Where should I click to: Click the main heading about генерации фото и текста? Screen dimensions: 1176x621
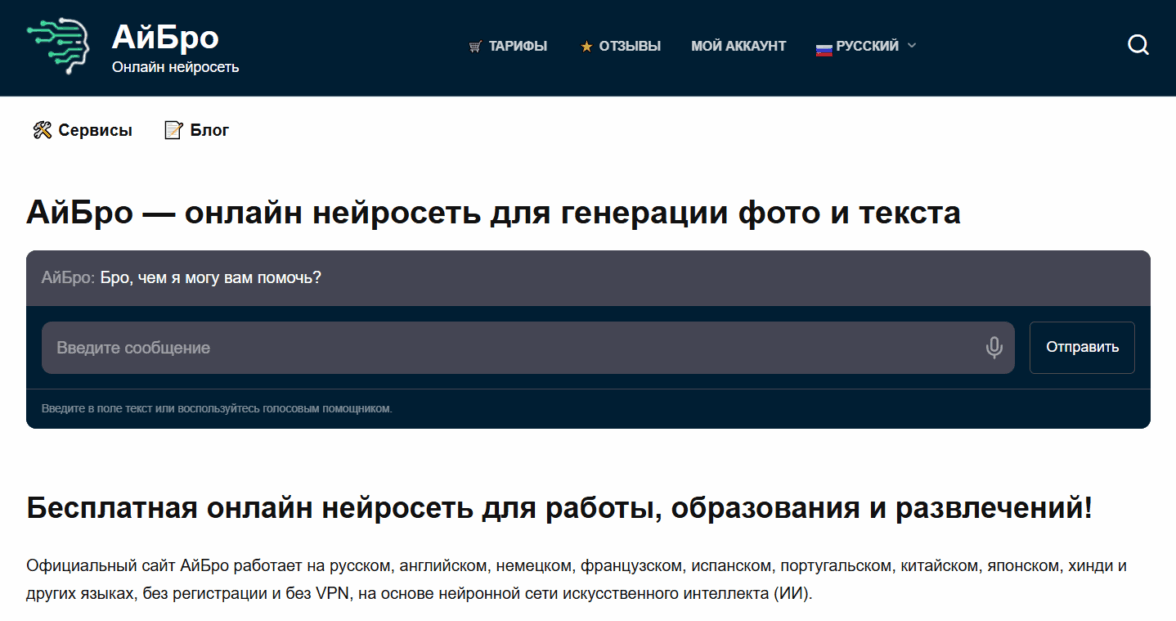[493, 212]
